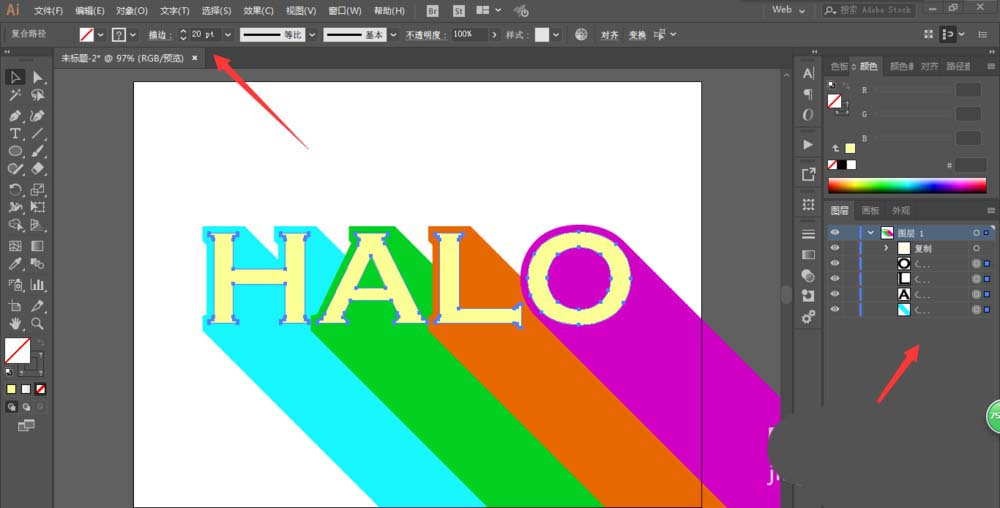Activate the Type tool
1000x508 pixels.
15,134
